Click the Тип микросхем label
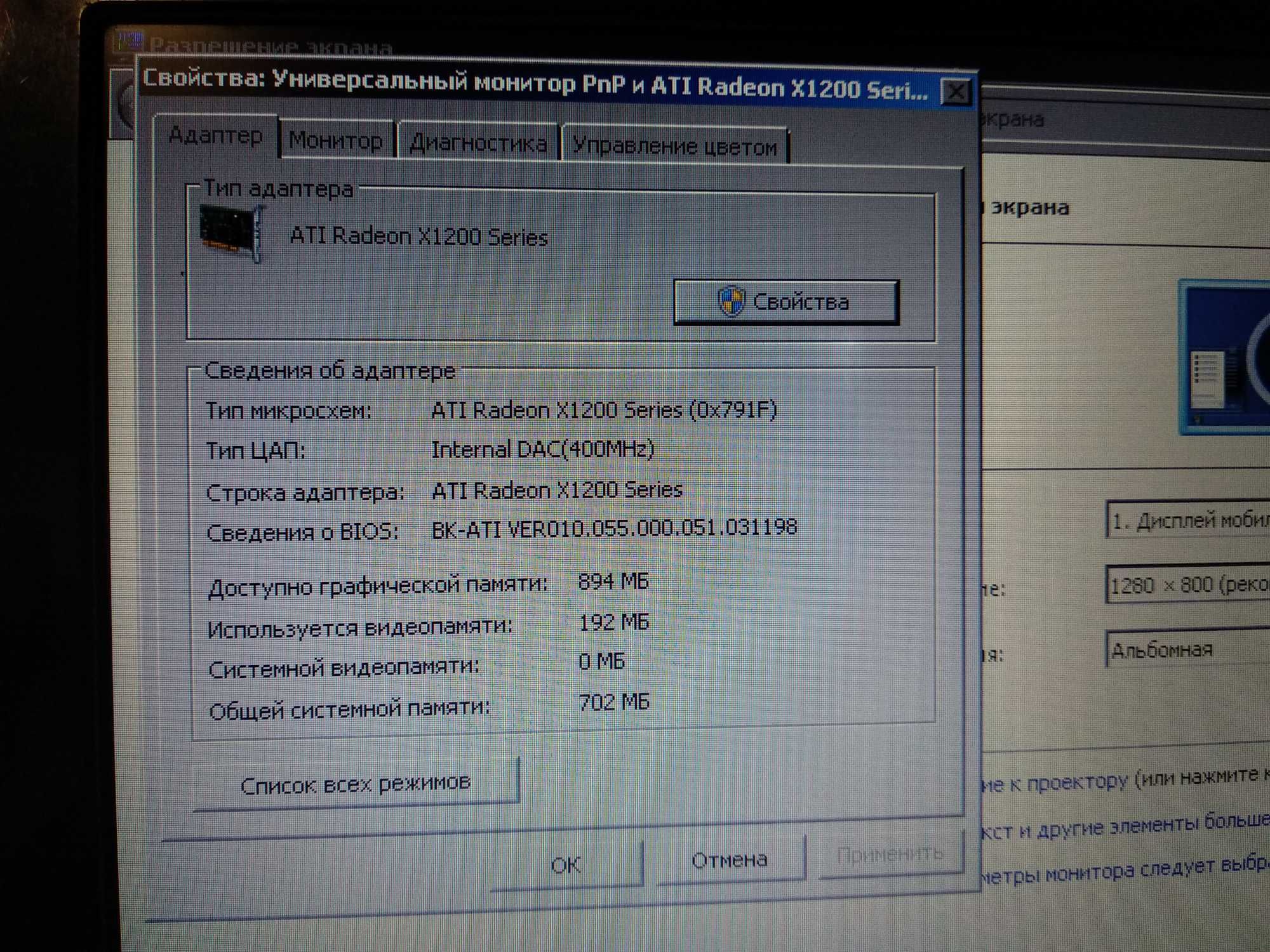Image resolution: width=1270 pixels, height=952 pixels. (x=289, y=411)
